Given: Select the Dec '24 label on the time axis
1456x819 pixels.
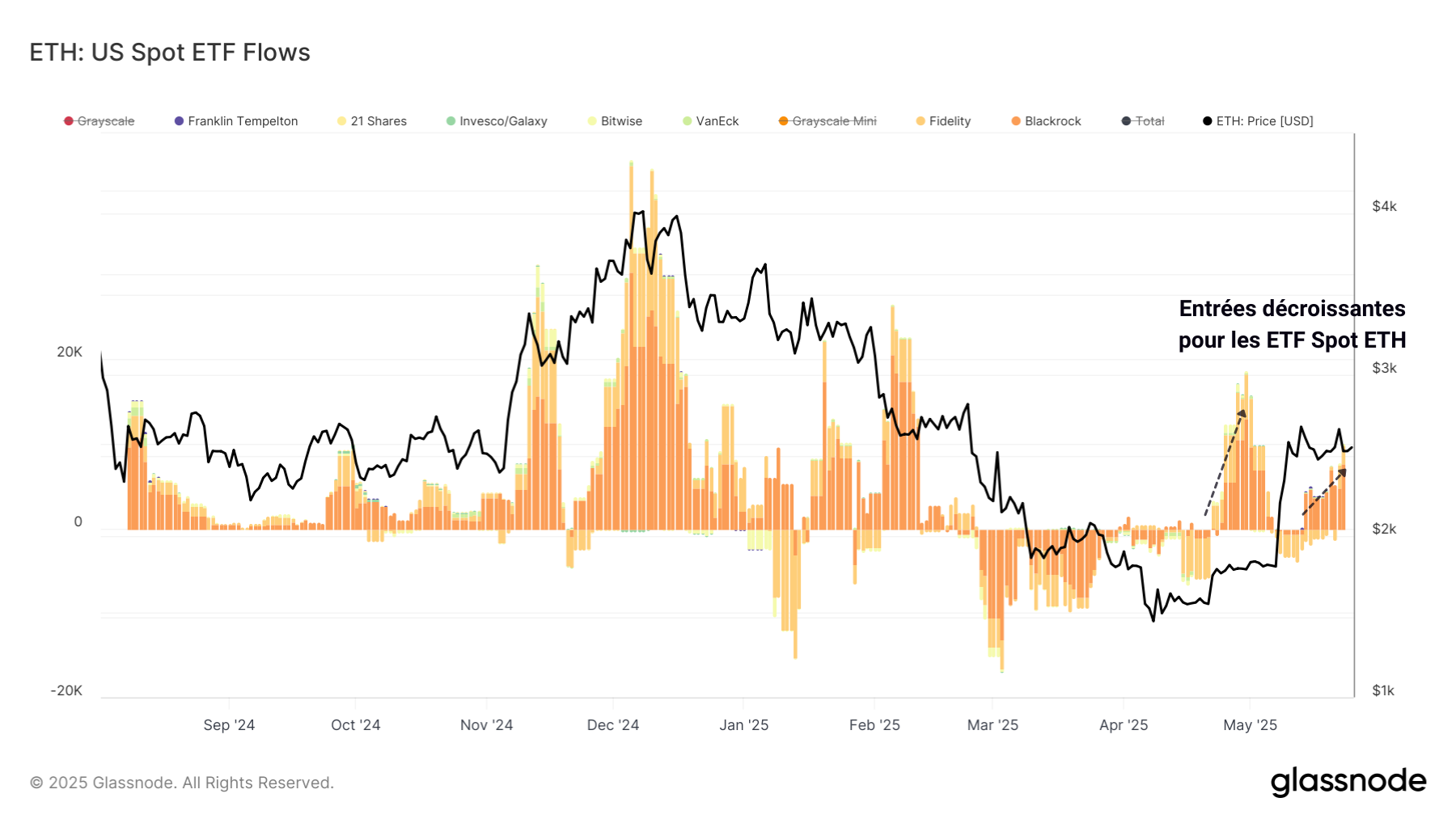Looking at the screenshot, I should pos(612,725).
